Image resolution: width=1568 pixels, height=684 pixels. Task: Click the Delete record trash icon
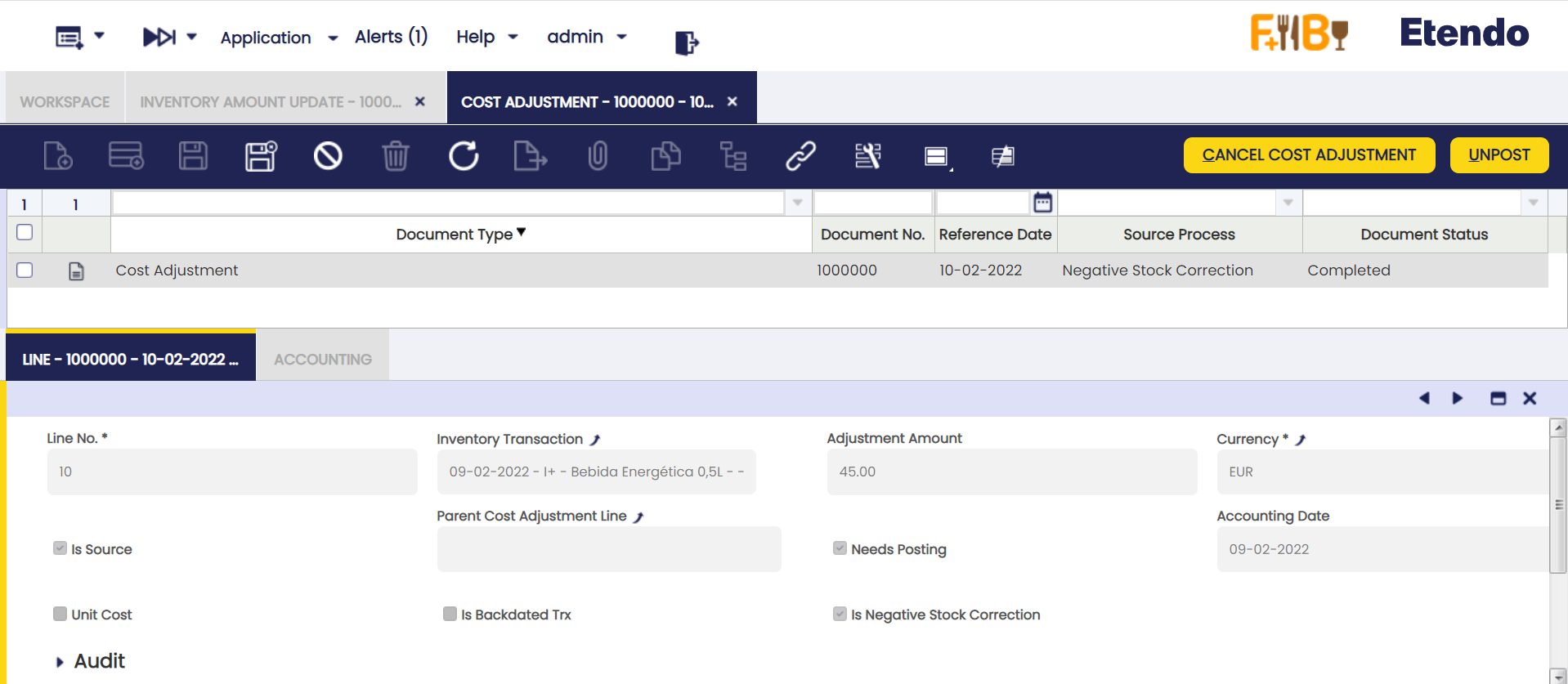tap(396, 155)
